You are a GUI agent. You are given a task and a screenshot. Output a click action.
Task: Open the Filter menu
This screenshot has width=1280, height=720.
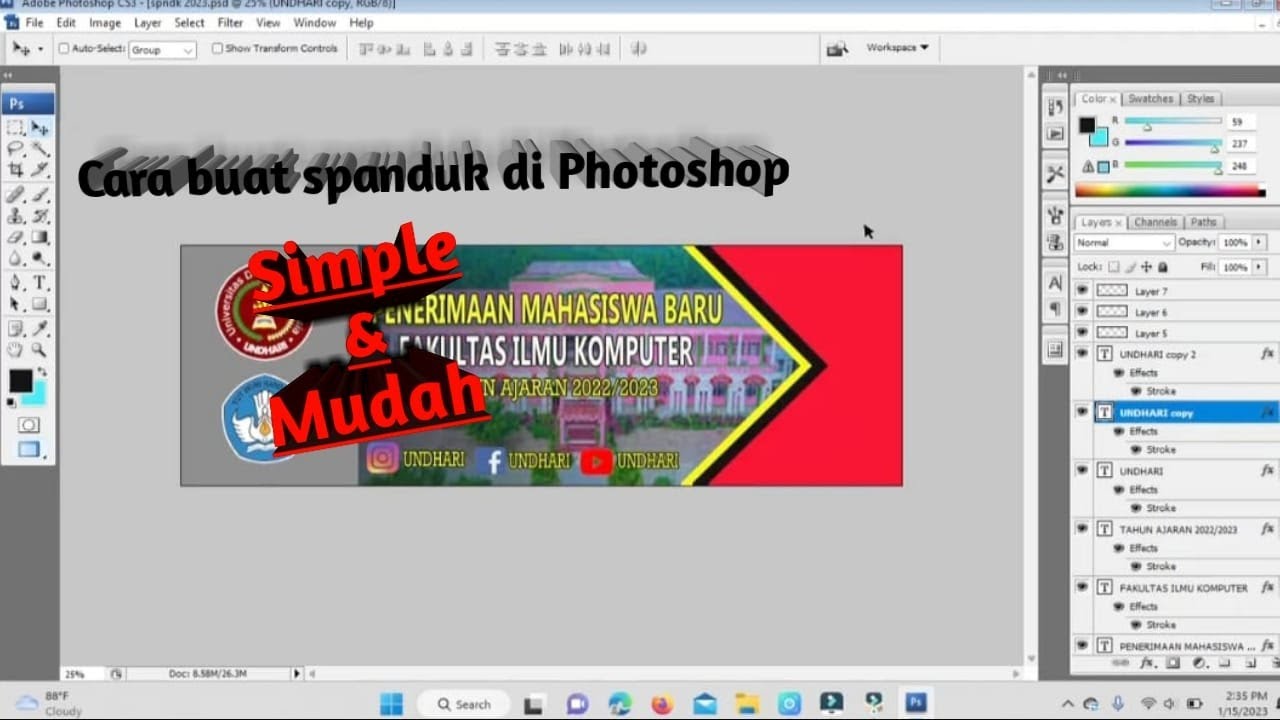tap(230, 22)
